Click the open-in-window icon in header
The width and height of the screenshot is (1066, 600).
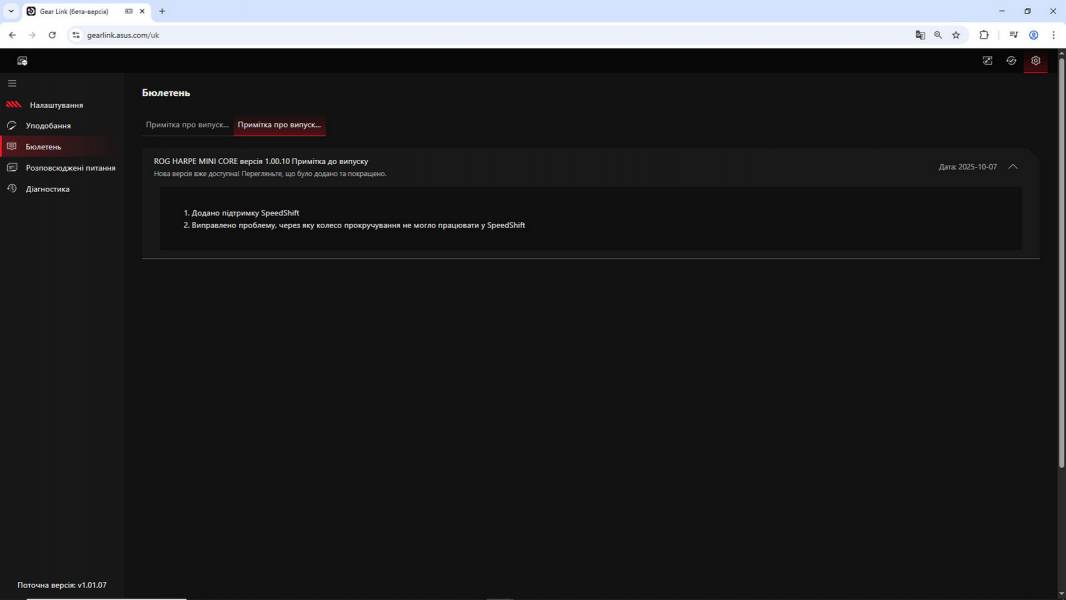(x=987, y=61)
